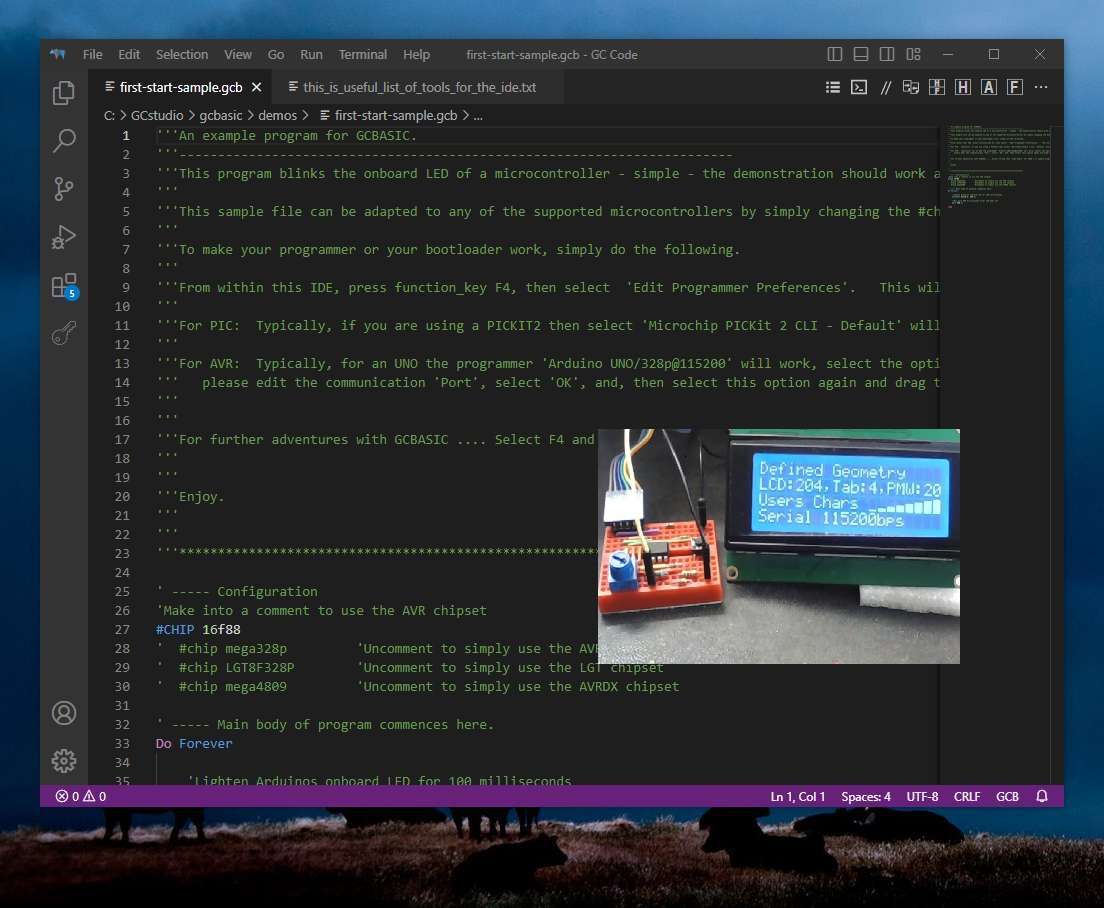1104x908 pixels.
Task: Click the terminal prompt icon in the editor toolbar
Action: pyautogui.click(x=859, y=87)
